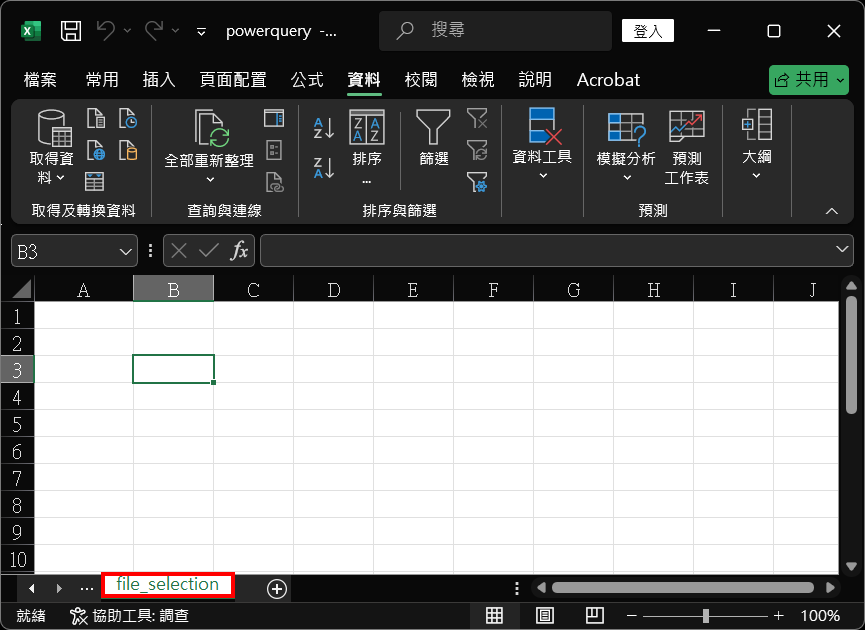
Task: Click Refresh All (全部重新整理) icon
Action: click(210, 129)
